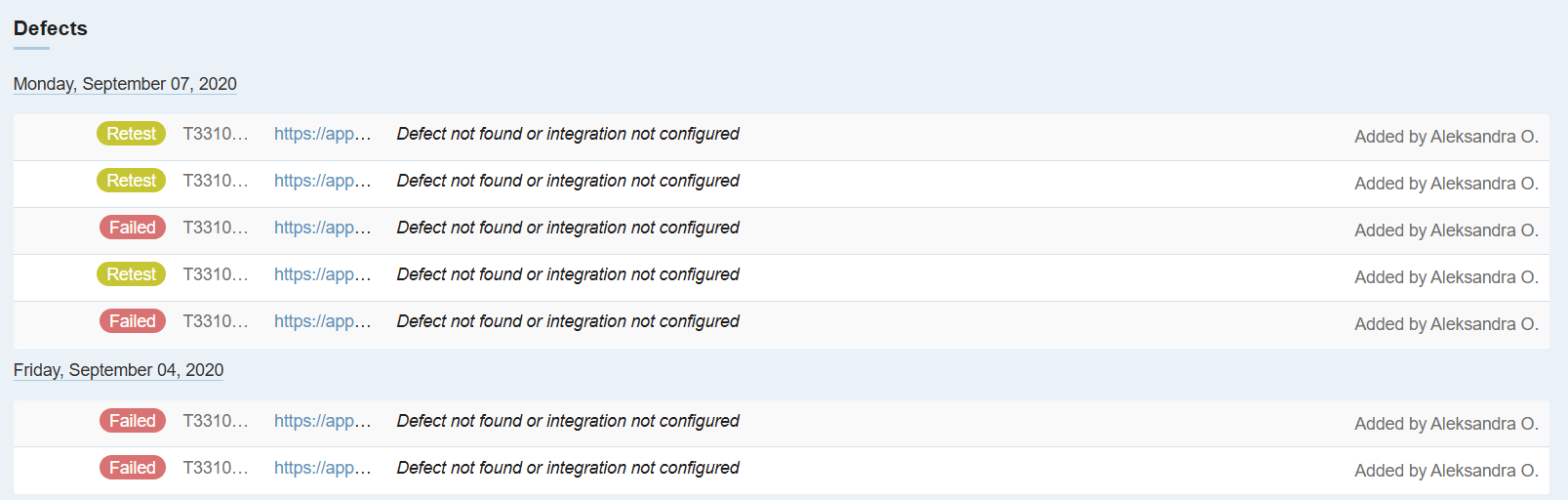This screenshot has width=1568, height=500.
Task: Select Added by Aleksandra O. in last Friday row
Action: [1445, 471]
